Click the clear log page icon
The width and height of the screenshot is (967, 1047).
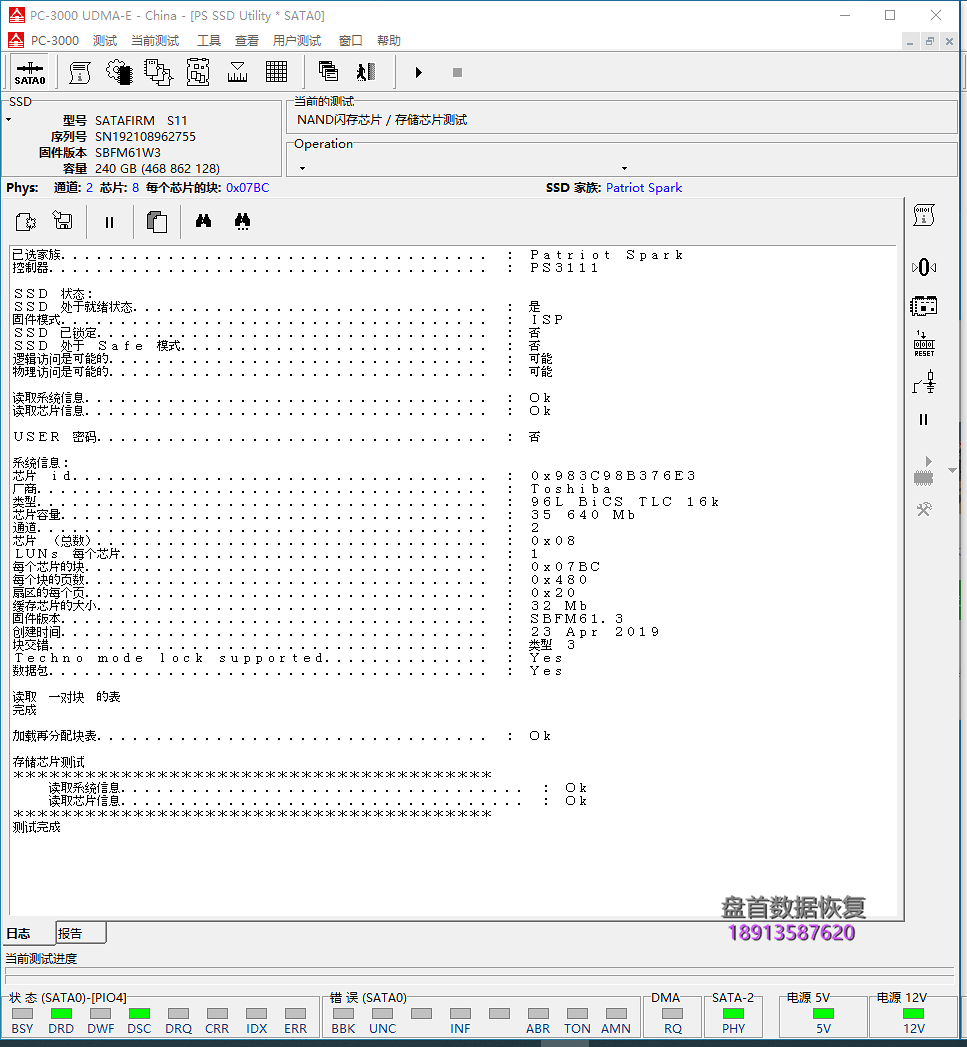pos(25,222)
